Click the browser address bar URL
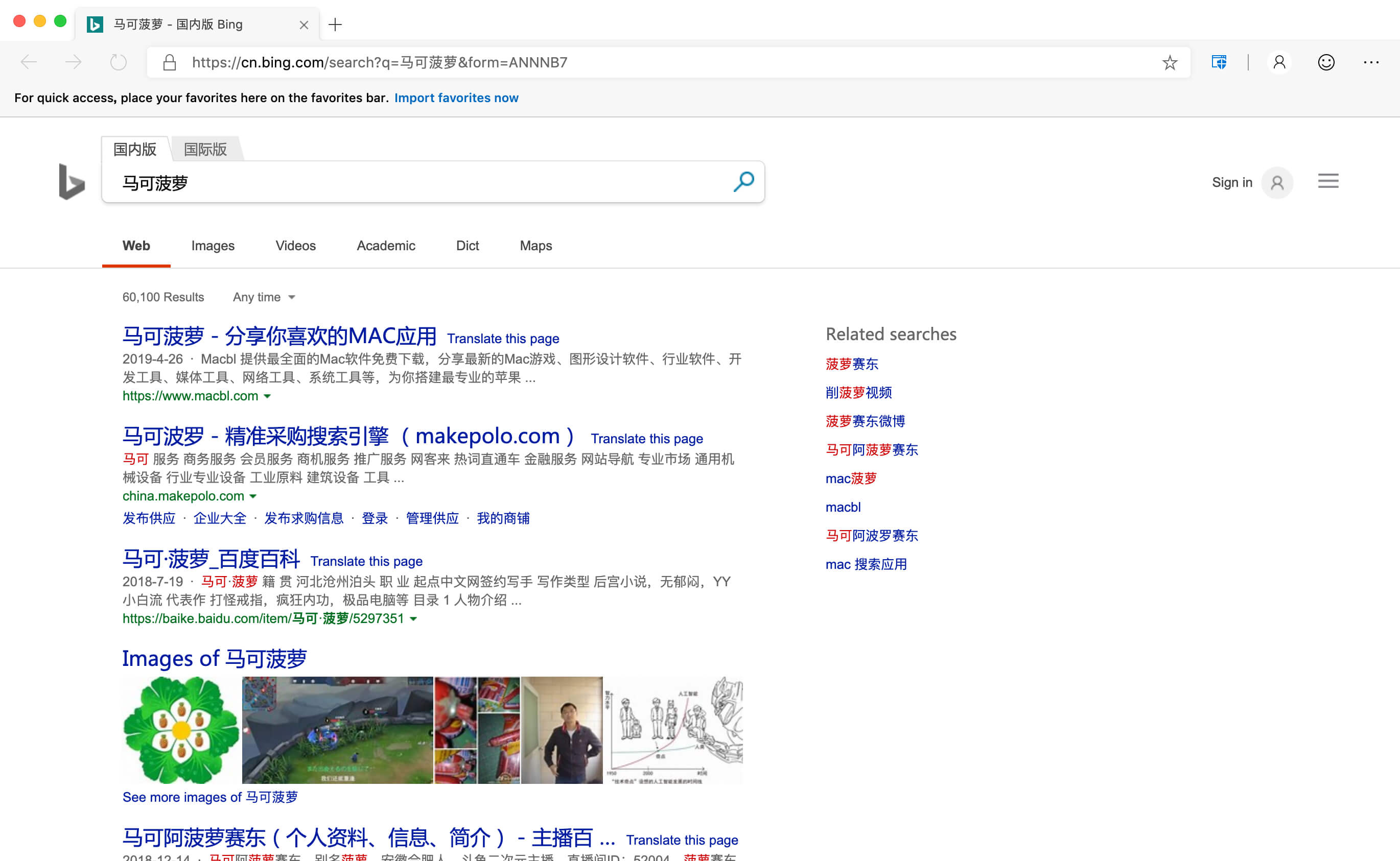This screenshot has height=861, width=1400. pyautogui.click(x=379, y=62)
